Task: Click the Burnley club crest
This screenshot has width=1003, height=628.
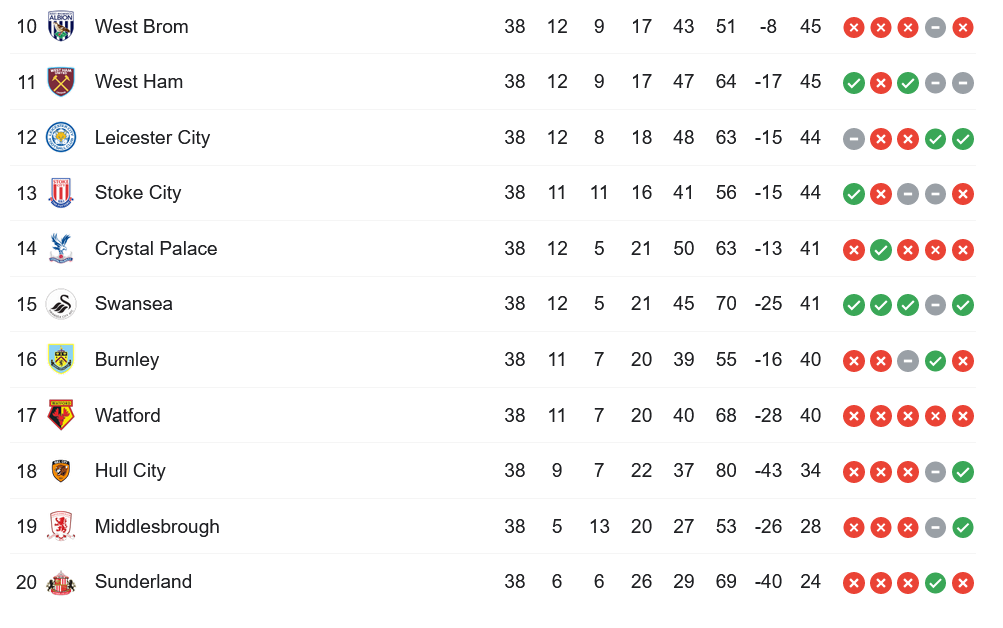Action: click(61, 359)
